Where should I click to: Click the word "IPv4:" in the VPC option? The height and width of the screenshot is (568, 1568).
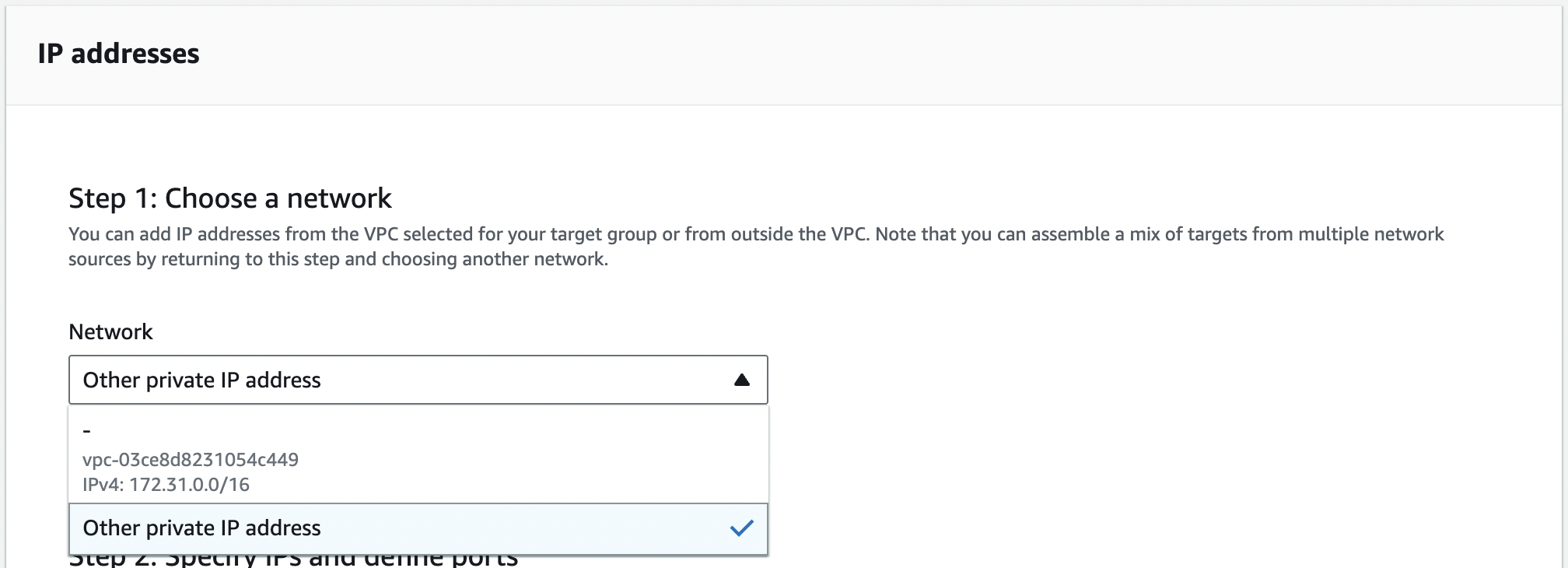[x=103, y=485]
